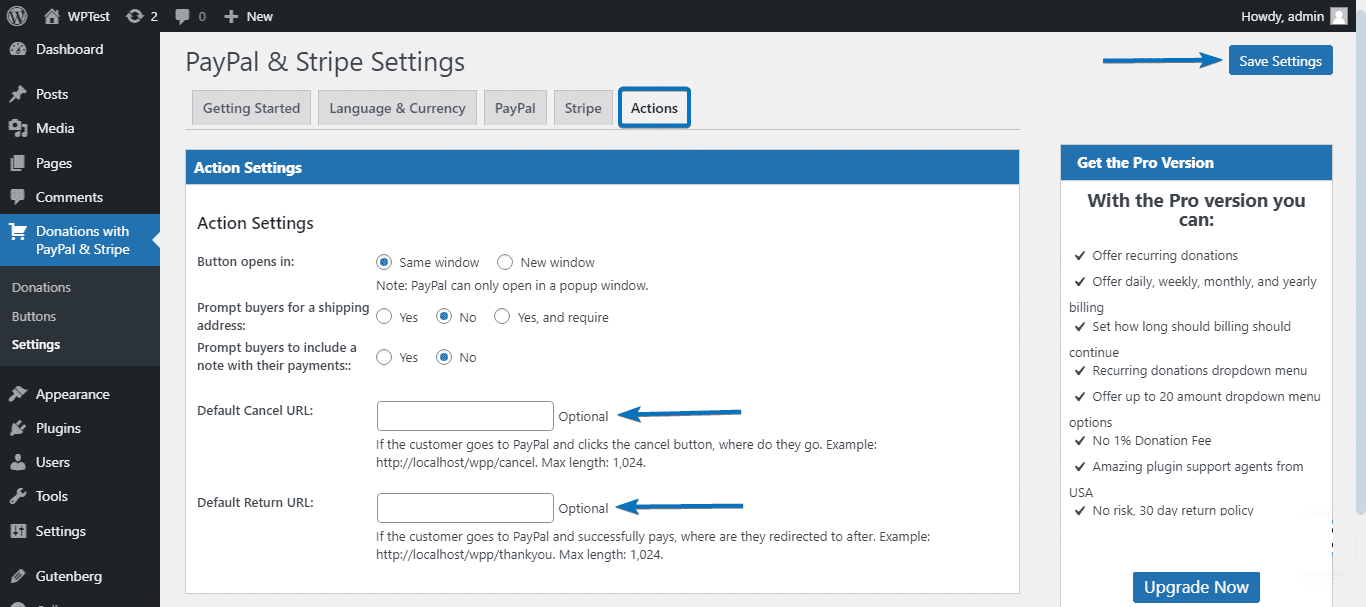Screen dimensions: 1366x607
Task: Select the Actions tab
Action: (654, 108)
